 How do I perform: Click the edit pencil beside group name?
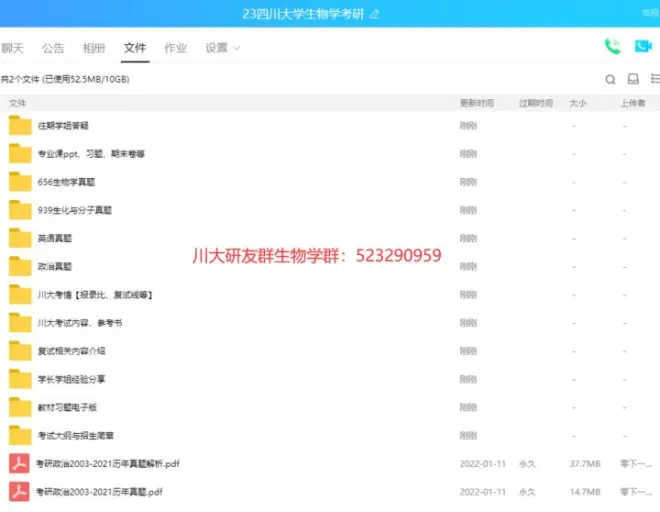pyautogui.click(x=375, y=14)
